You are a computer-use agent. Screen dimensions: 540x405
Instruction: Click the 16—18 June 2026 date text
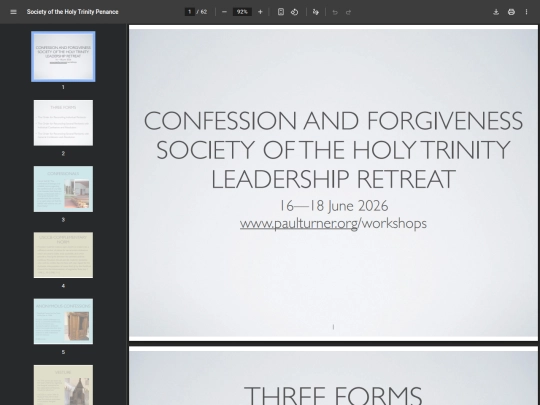[x=334, y=206]
